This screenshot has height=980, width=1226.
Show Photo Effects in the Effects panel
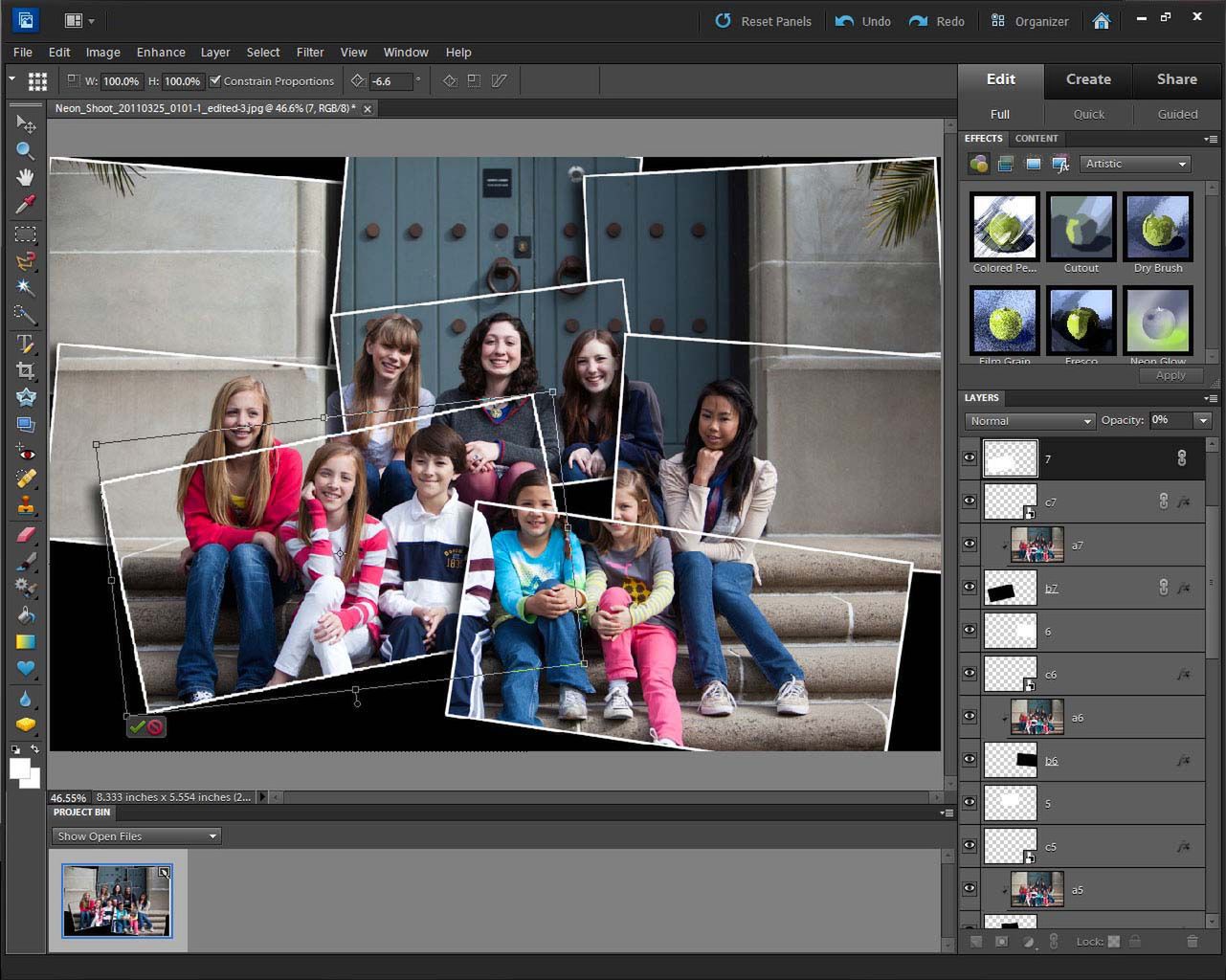click(1033, 165)
